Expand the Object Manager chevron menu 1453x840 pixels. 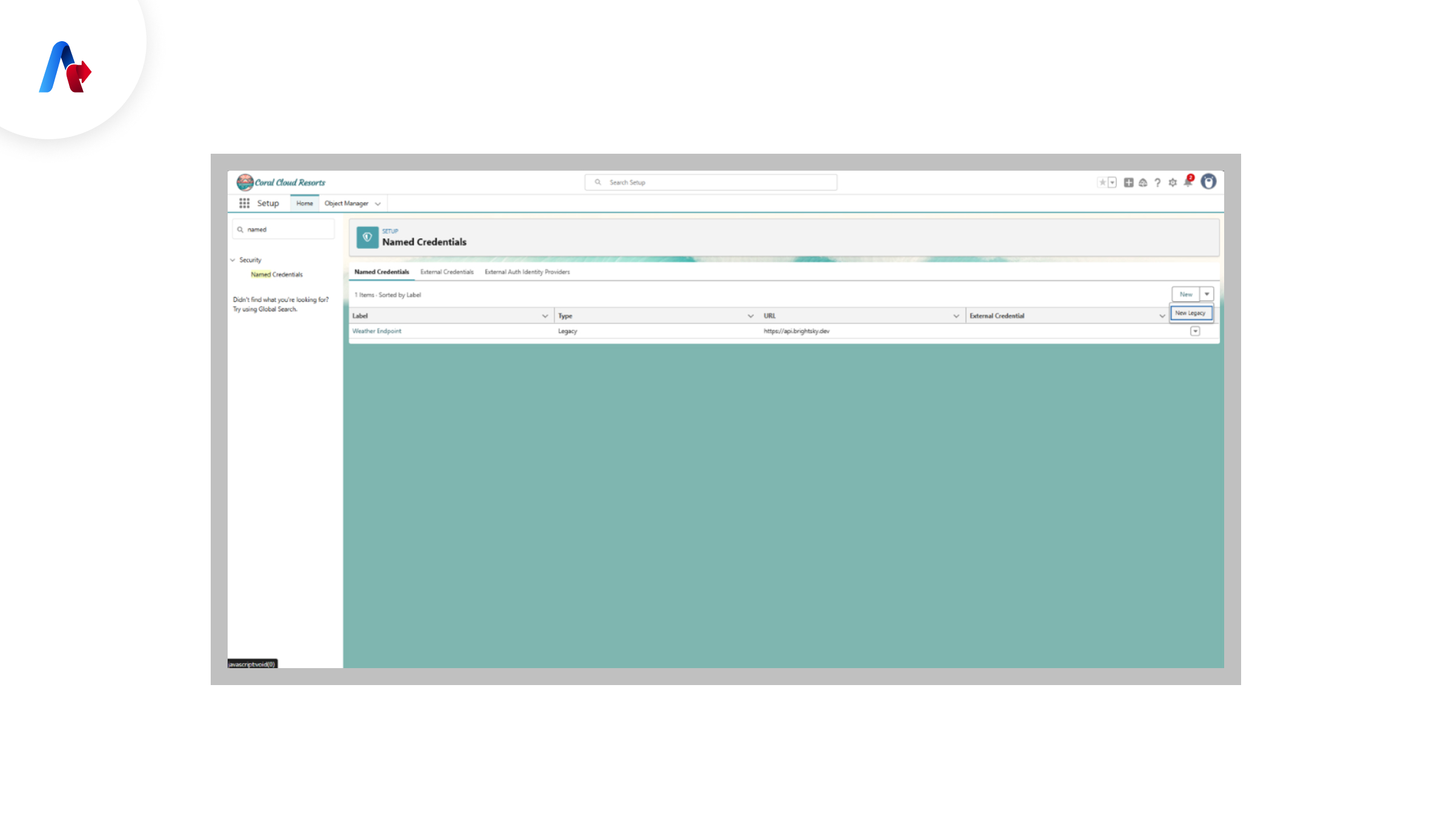[378, 204]
